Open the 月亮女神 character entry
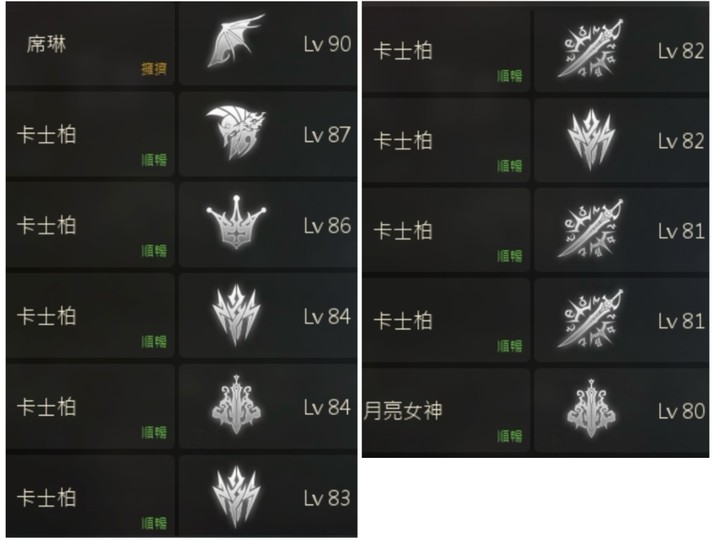The width and height of the screenshot is (719, 540). click(x=446, y=410)
